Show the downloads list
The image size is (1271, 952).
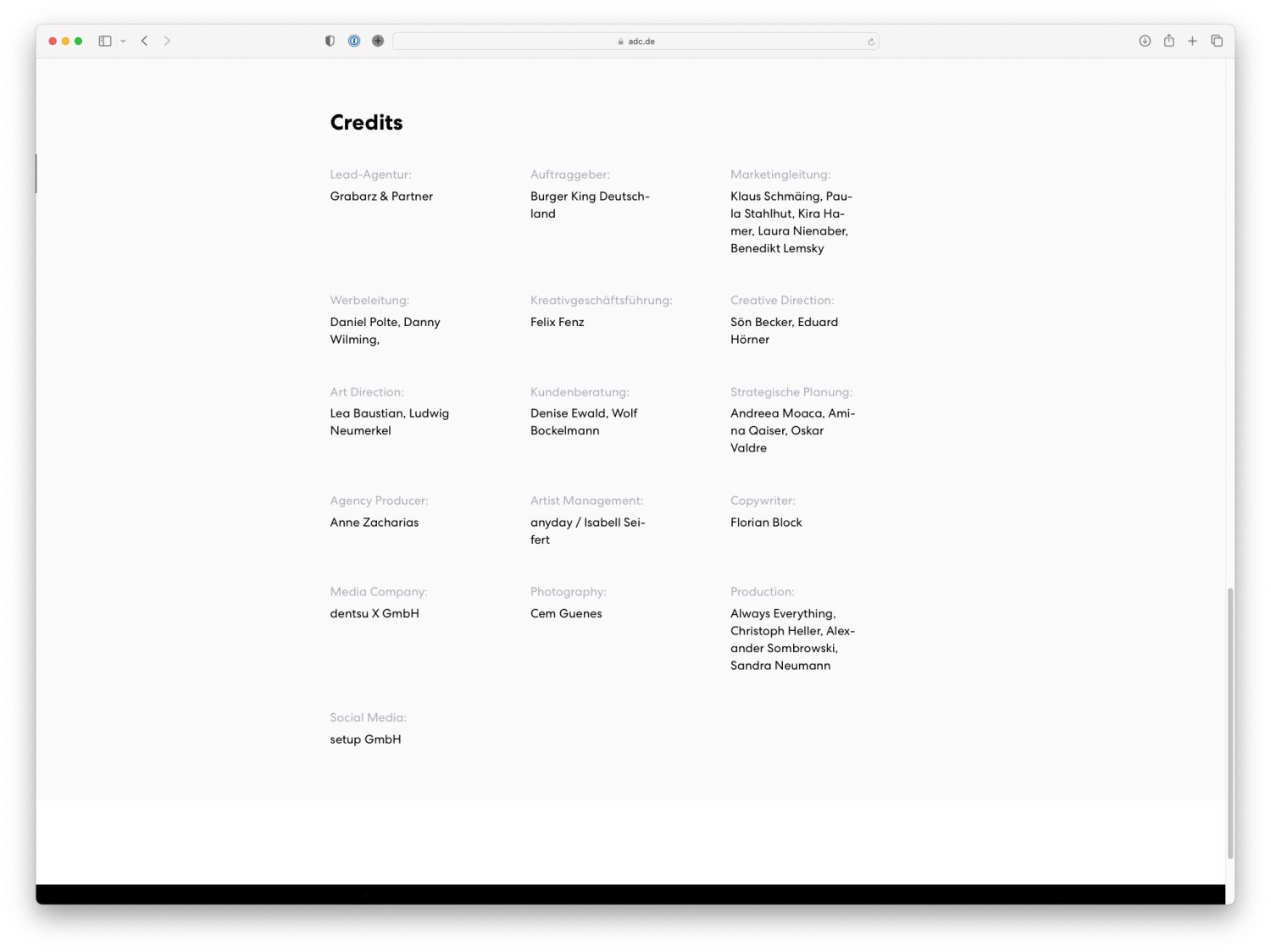[1145, 41]
